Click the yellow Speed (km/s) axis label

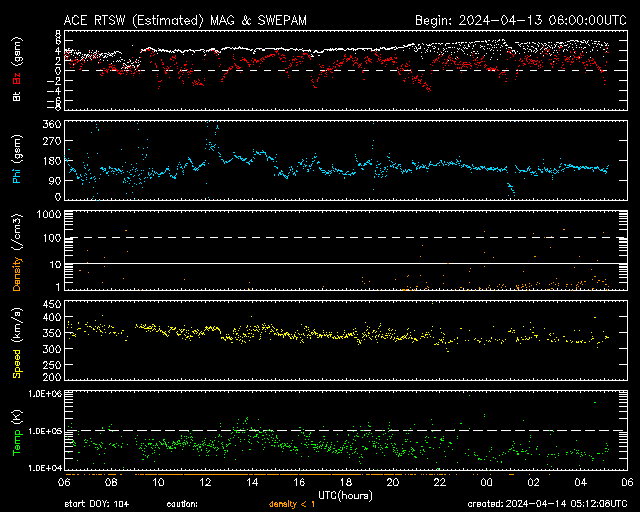click(16, 340)
